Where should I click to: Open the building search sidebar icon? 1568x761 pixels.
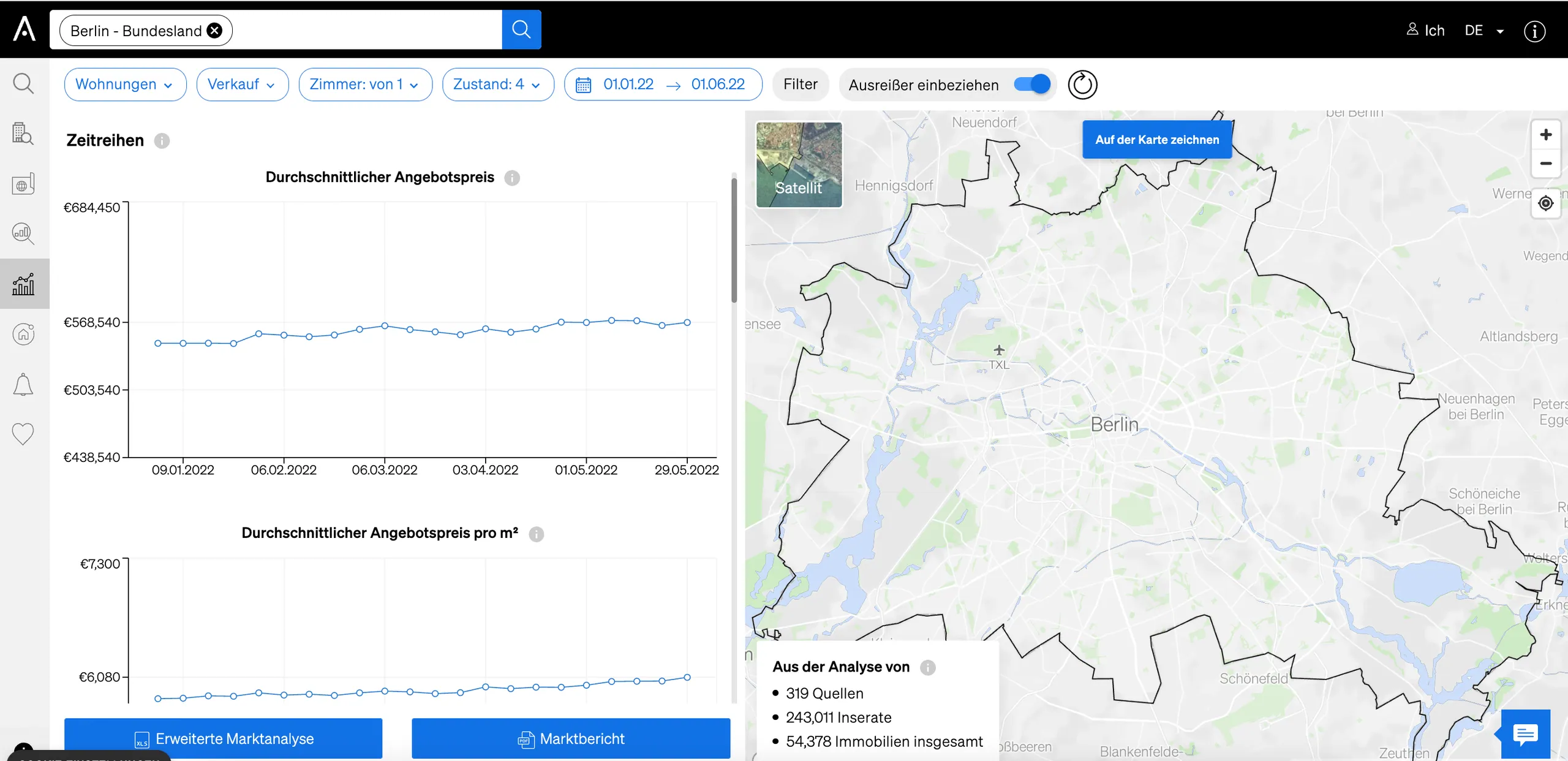(x=23, y=133)
